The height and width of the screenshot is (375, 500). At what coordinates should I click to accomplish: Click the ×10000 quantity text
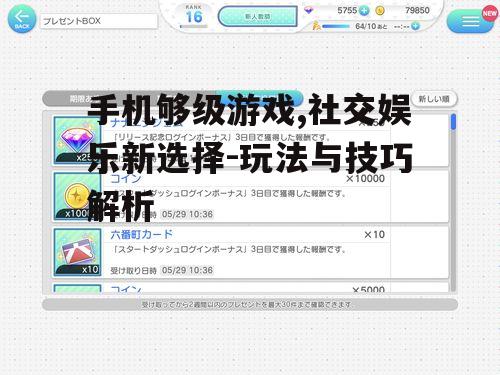pyautogui.click(x=365, y=179)
